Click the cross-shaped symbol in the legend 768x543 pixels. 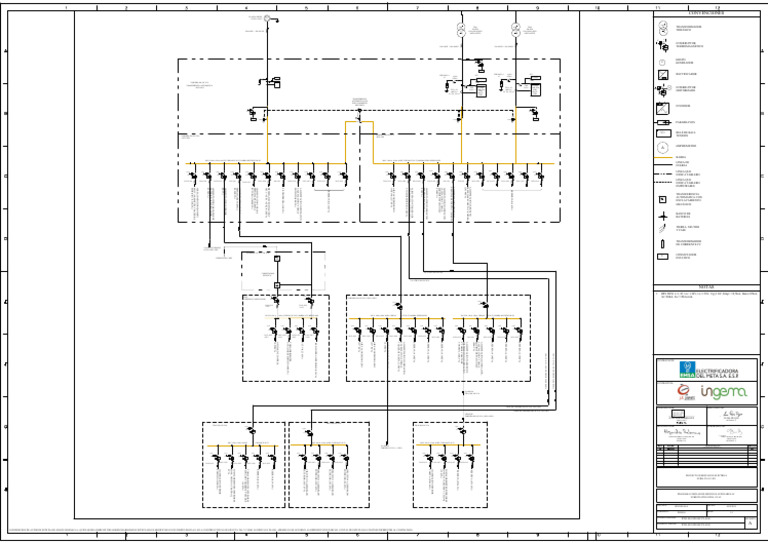[x=662, y=216]
